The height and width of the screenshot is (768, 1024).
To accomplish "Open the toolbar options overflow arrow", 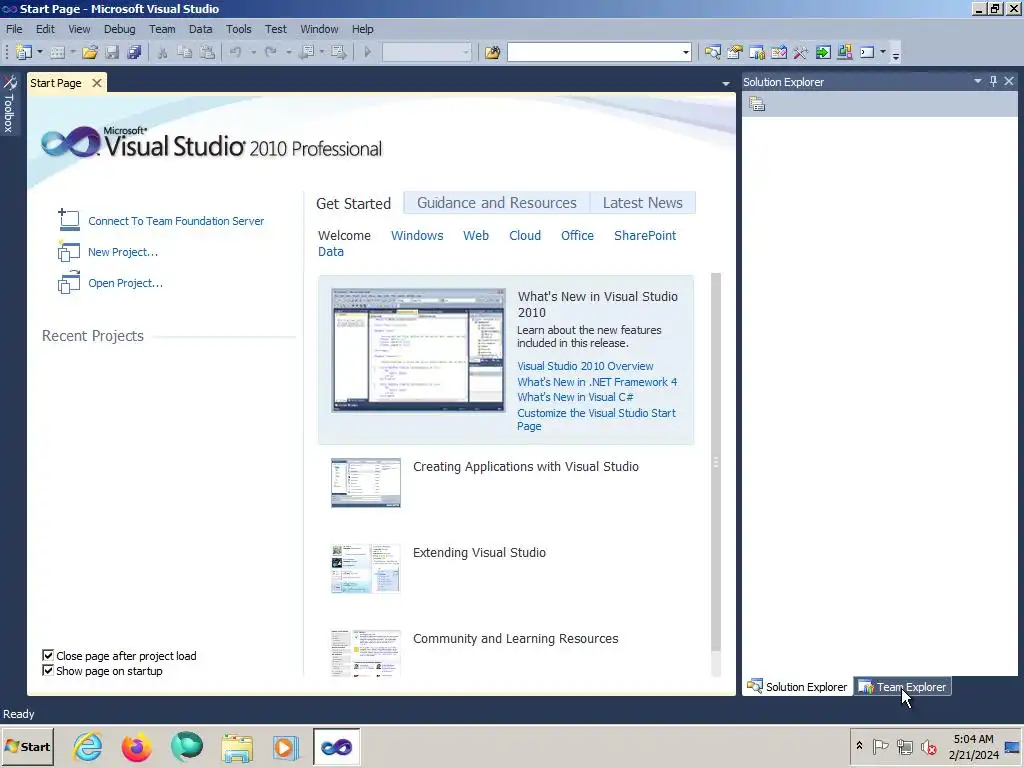I will pos(896,56).
